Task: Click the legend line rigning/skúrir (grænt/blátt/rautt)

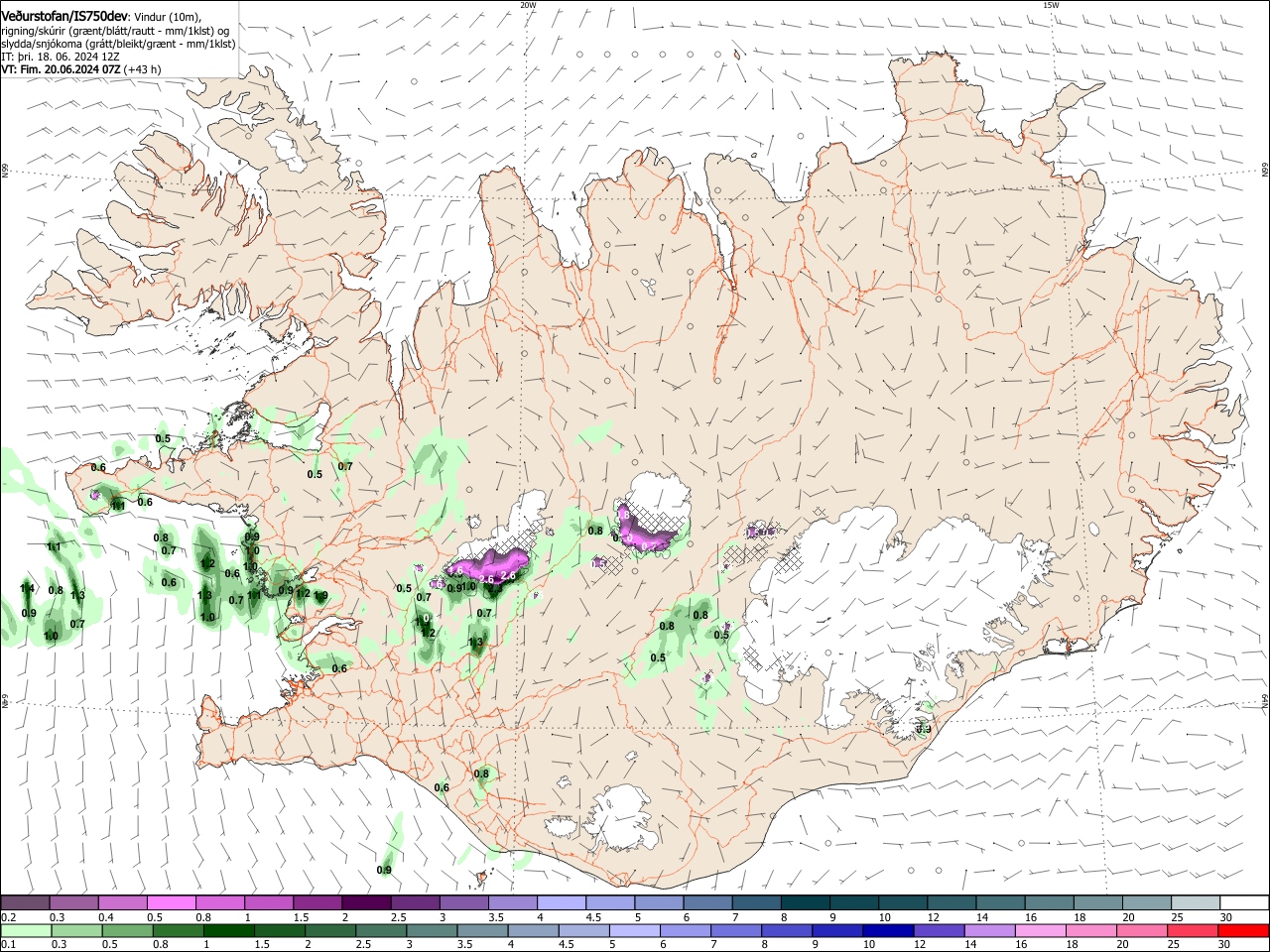Action: point(115,30)
